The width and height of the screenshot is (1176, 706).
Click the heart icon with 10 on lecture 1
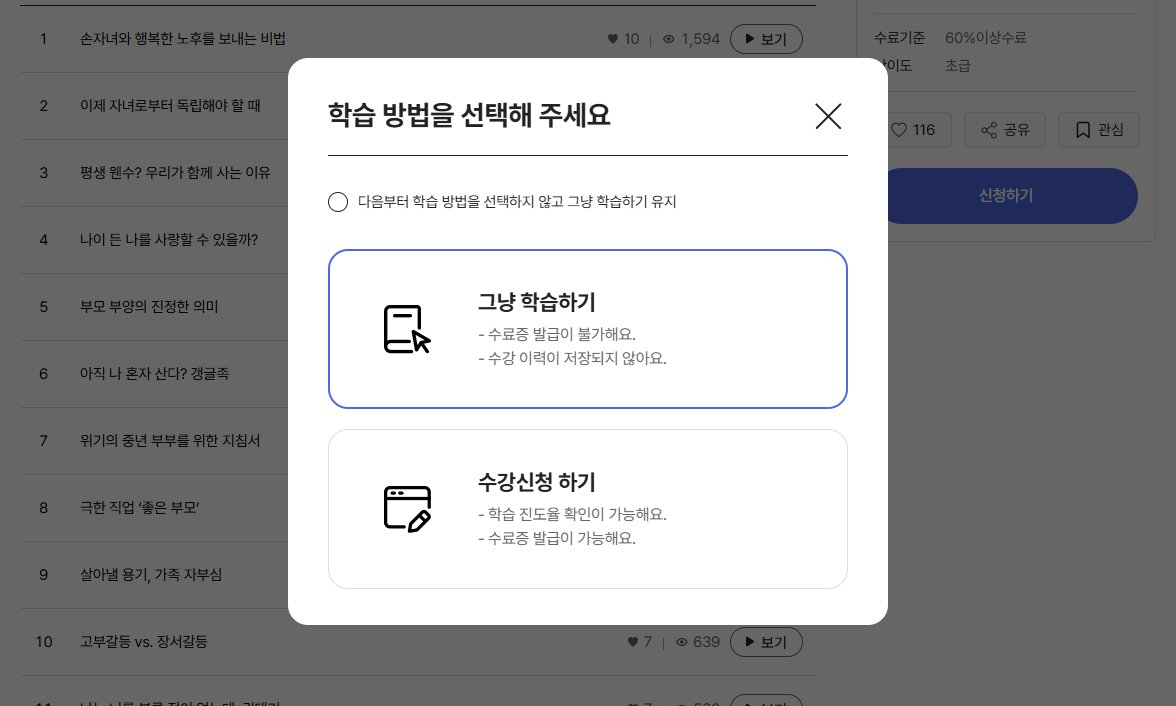(x=623, y=39)
